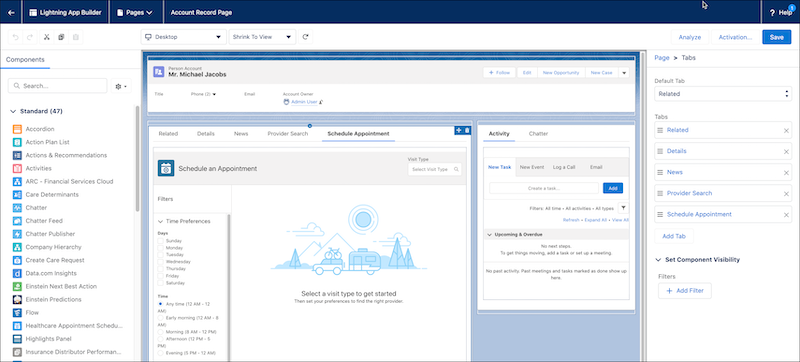
Task: Click the activity filter funnel icon
Action: pos(623,208)
